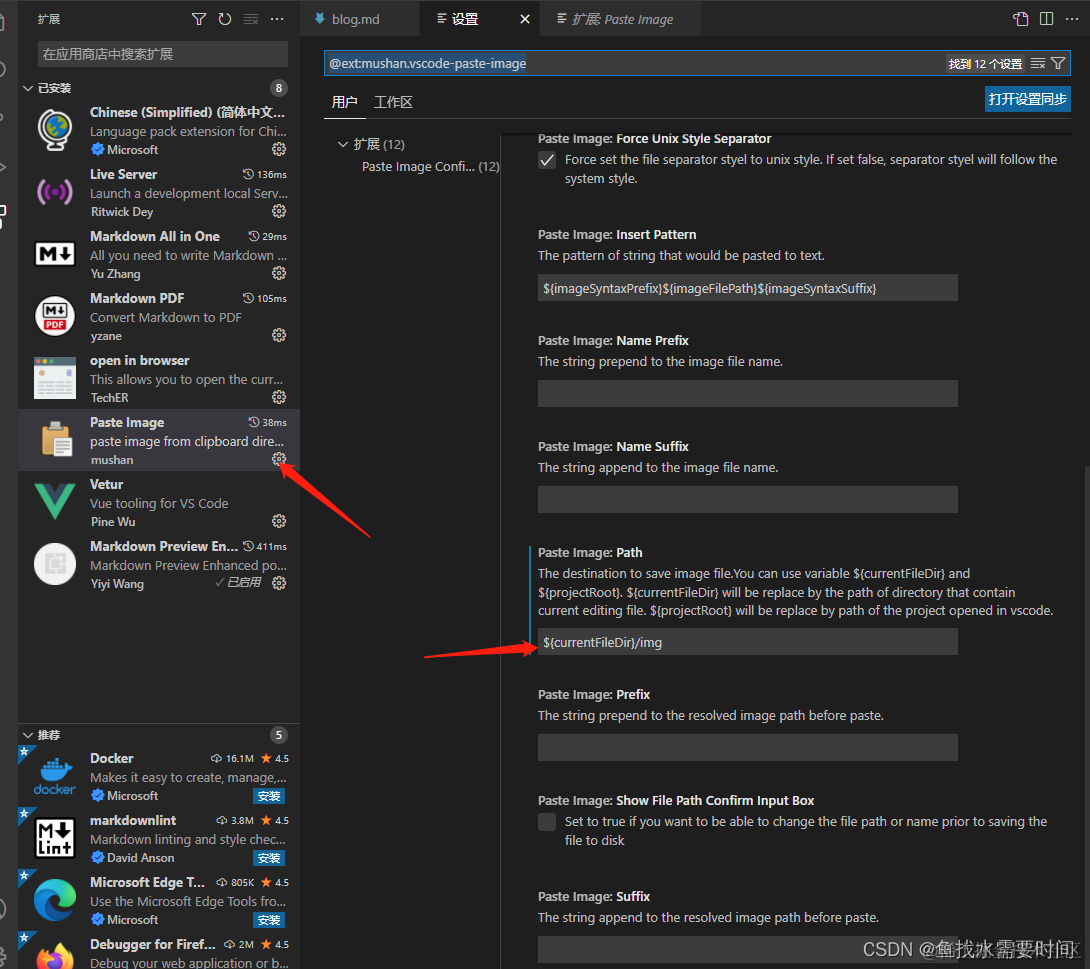Clear extensions search results icon

pos(251,19)
